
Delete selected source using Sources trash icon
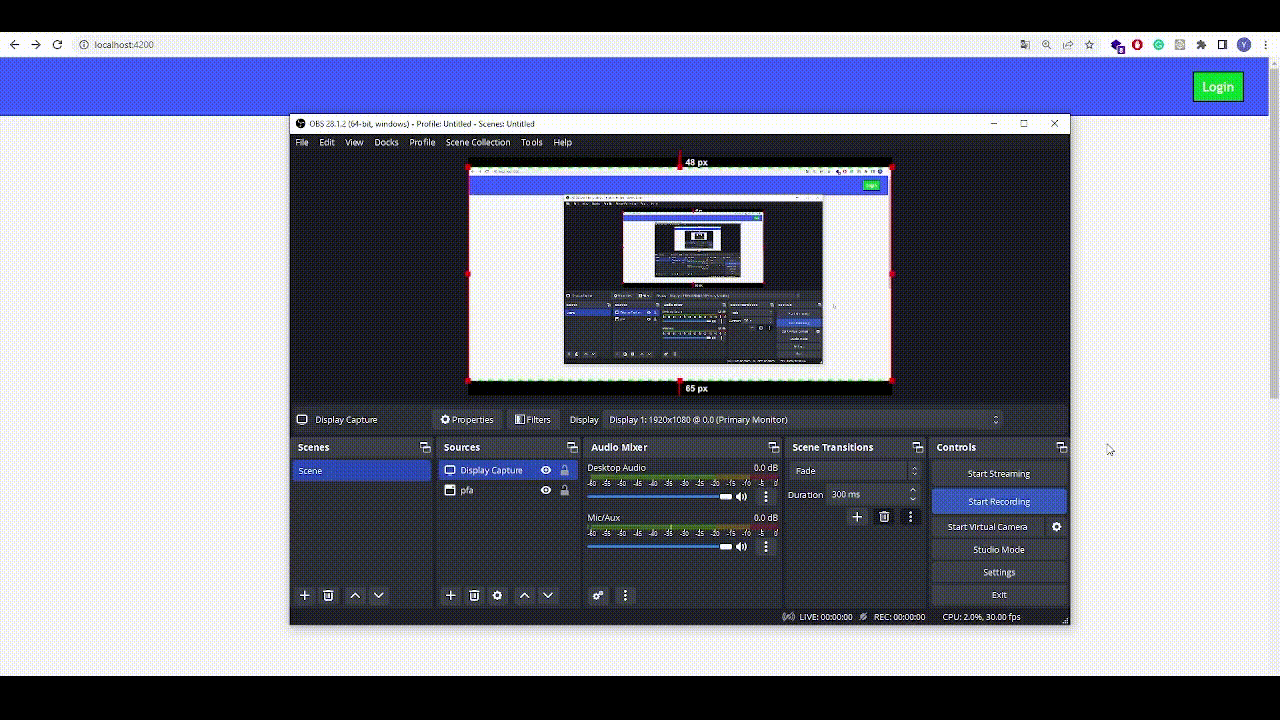pos(474,595)
